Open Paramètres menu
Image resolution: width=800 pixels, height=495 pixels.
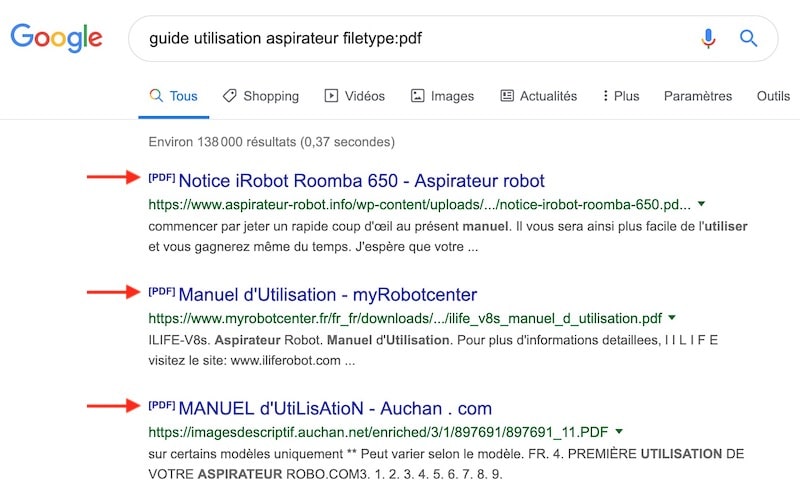pyautogui.click(x=698, y=96)
